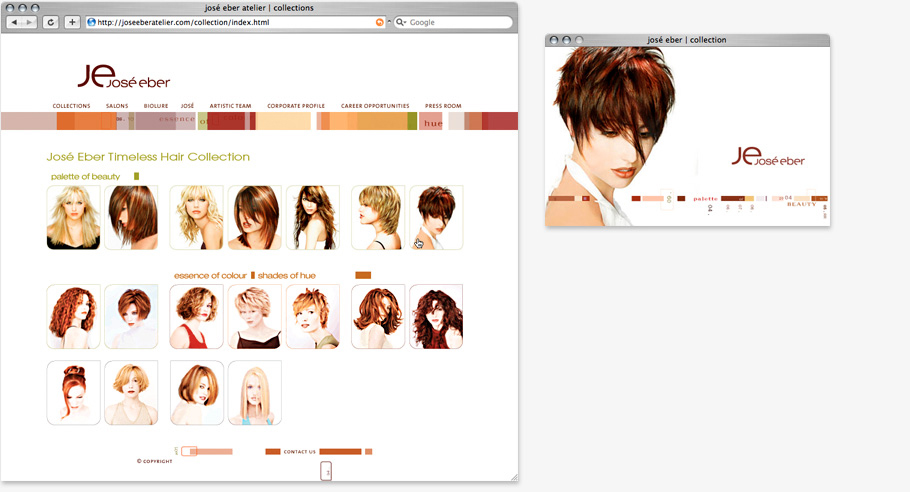This screenshot has width=910, height=492.
Task: Open wavy blonde shag thumbnail, first row
Action: [196, 218]
